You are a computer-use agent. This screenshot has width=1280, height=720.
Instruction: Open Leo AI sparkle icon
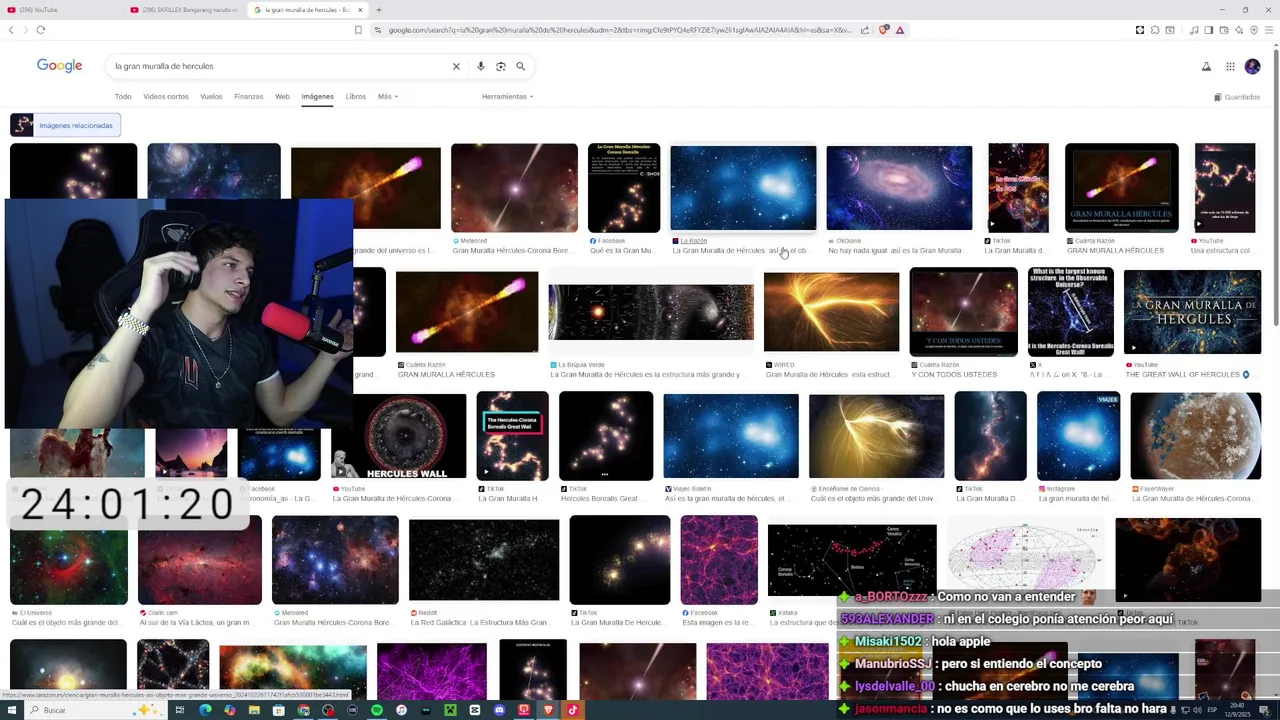pos(1238,30)
